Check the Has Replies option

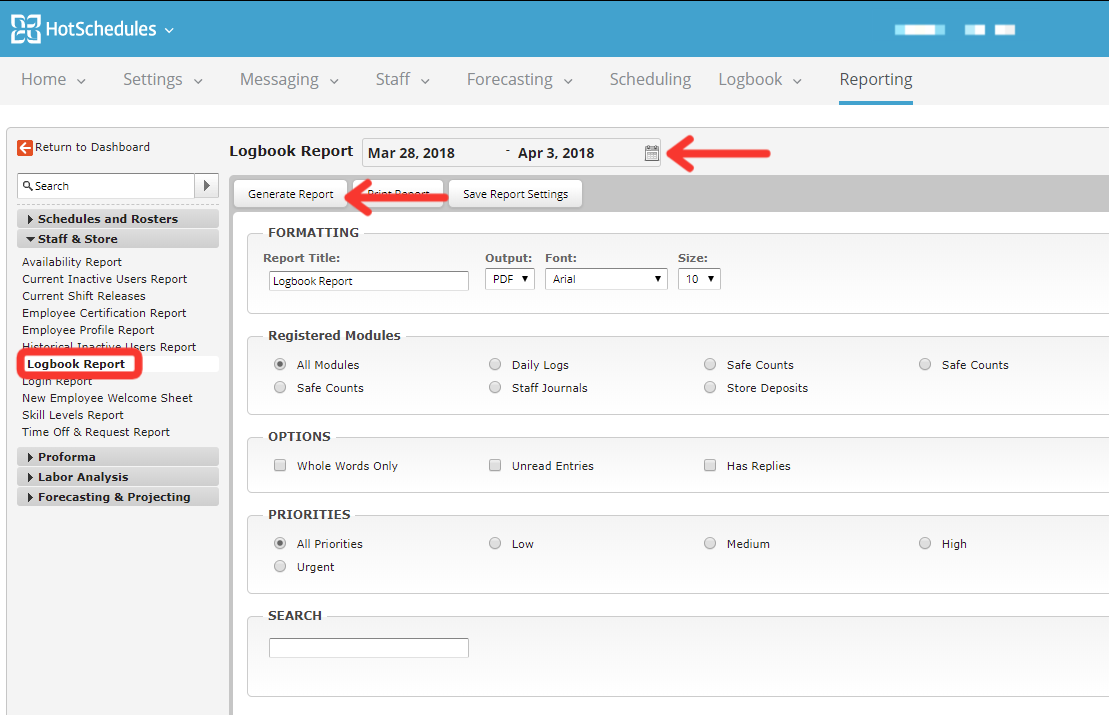(710, 465)
